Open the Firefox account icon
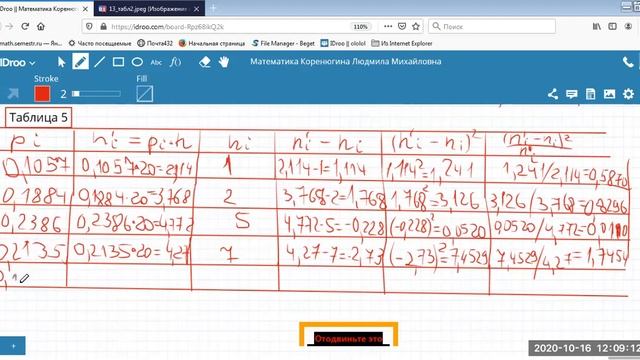 pos(628,27)
